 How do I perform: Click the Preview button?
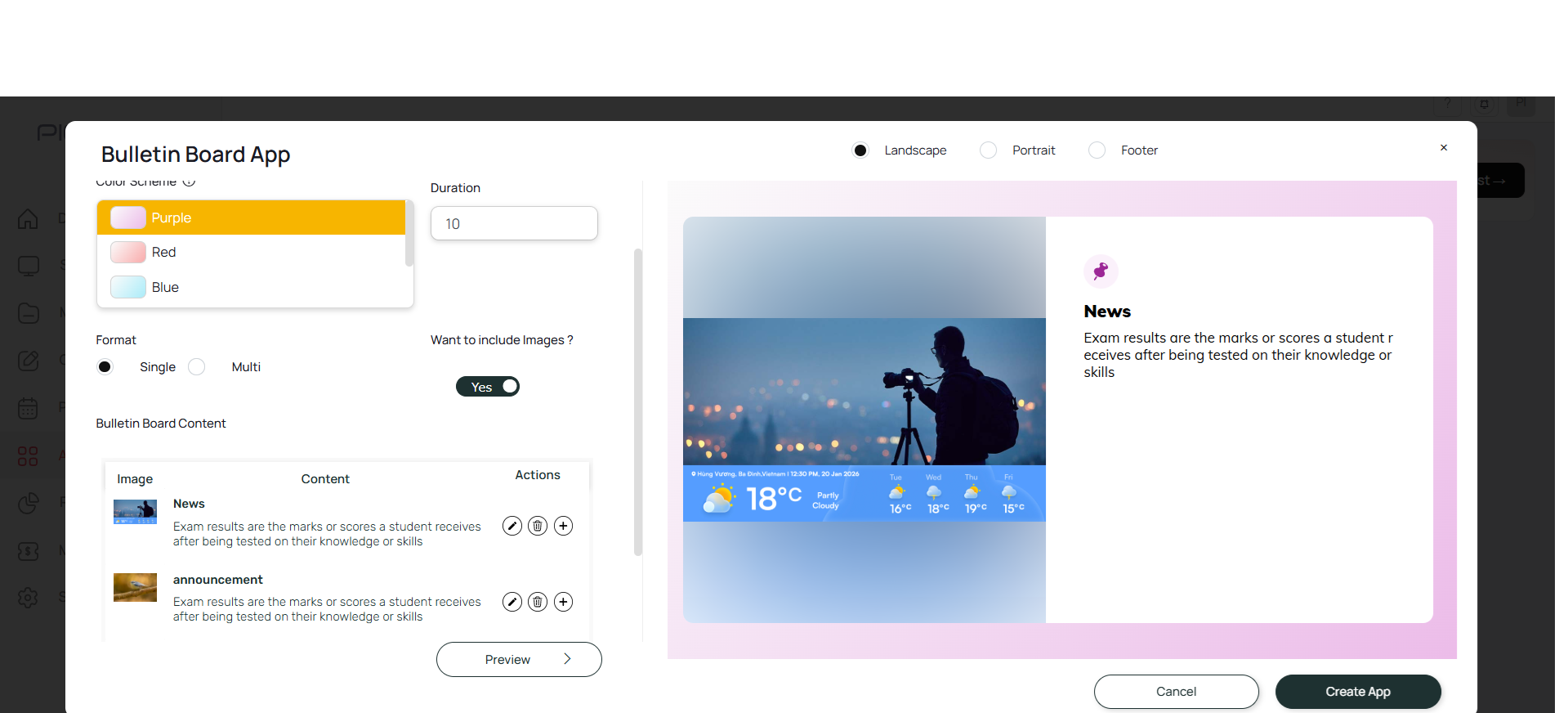pyautogui.click(x=519, y=660)
